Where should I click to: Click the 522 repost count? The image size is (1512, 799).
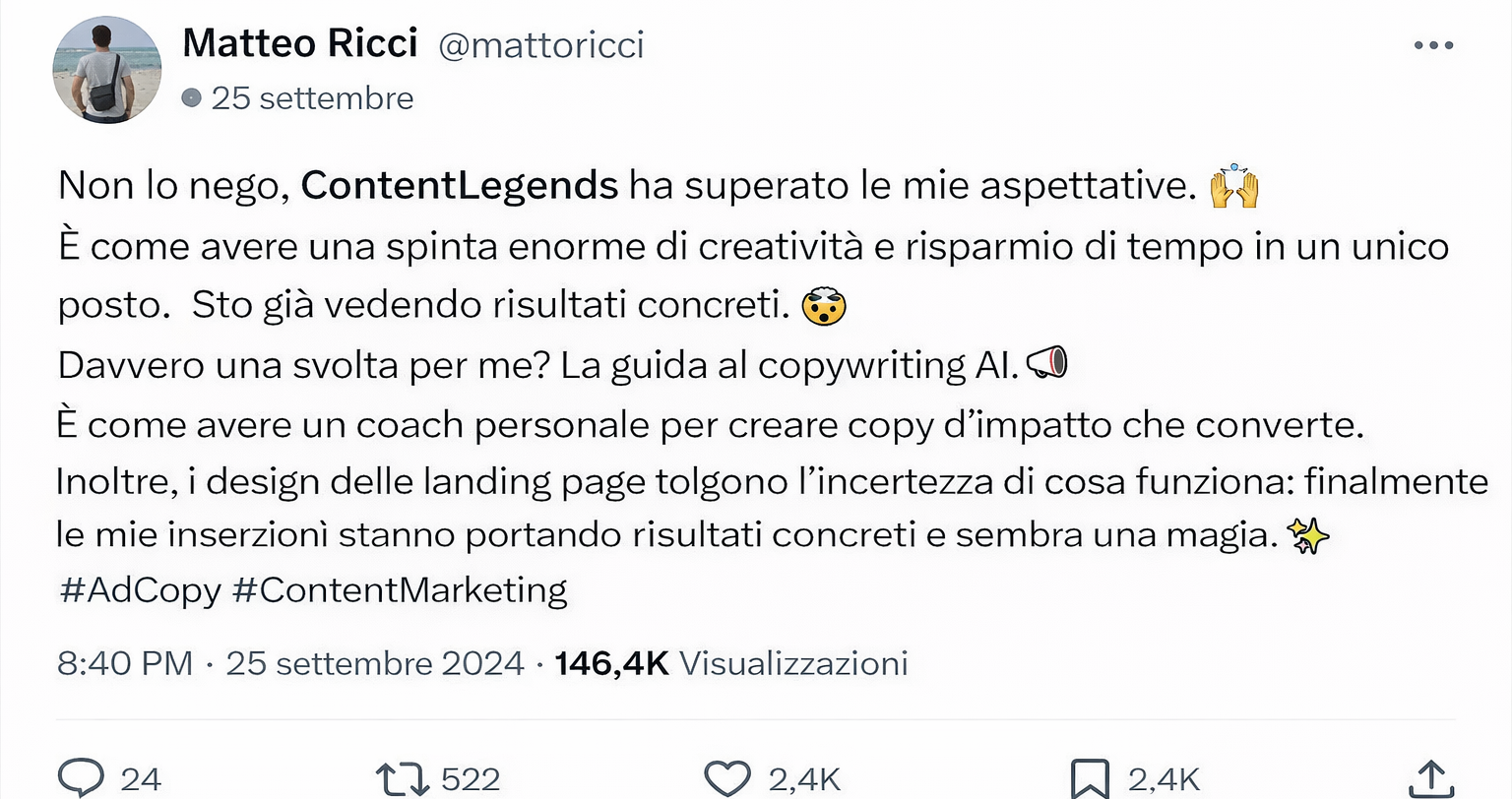[x=471, y=779]
